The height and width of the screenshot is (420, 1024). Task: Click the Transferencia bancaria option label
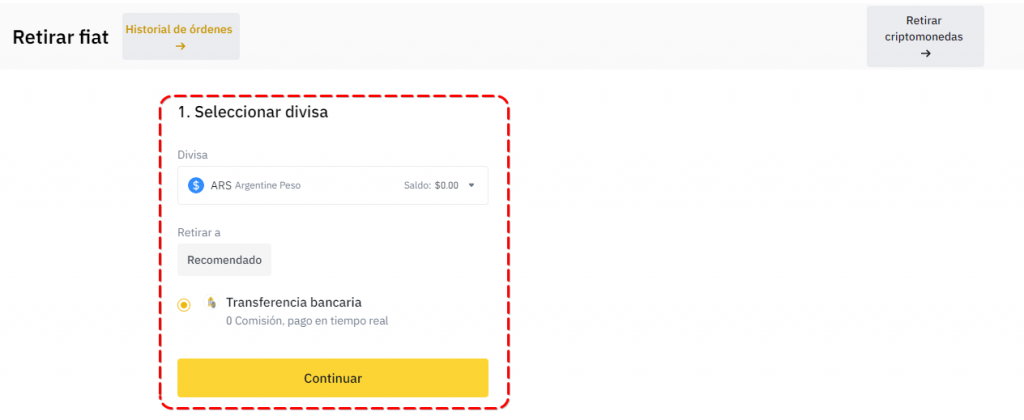[293, 302]
